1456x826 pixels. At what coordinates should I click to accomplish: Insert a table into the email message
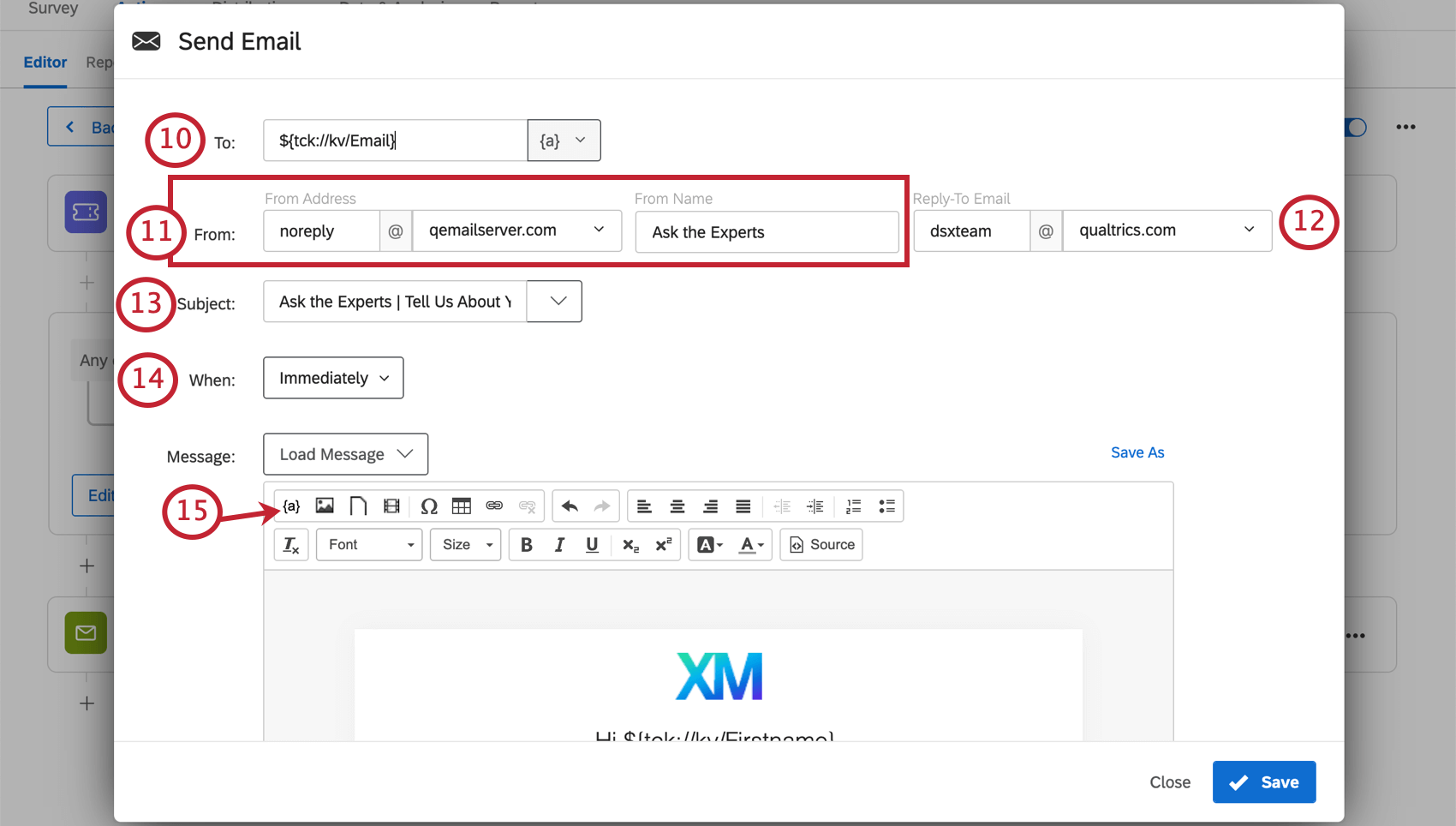462,506
